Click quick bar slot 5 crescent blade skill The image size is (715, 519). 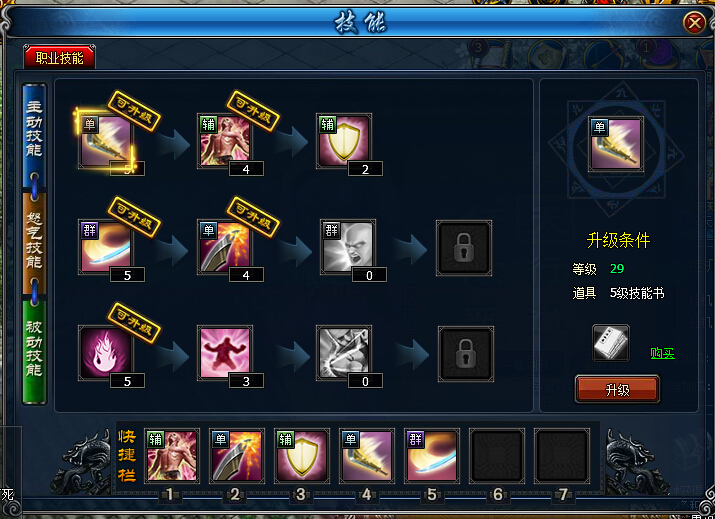pos(431,456)
